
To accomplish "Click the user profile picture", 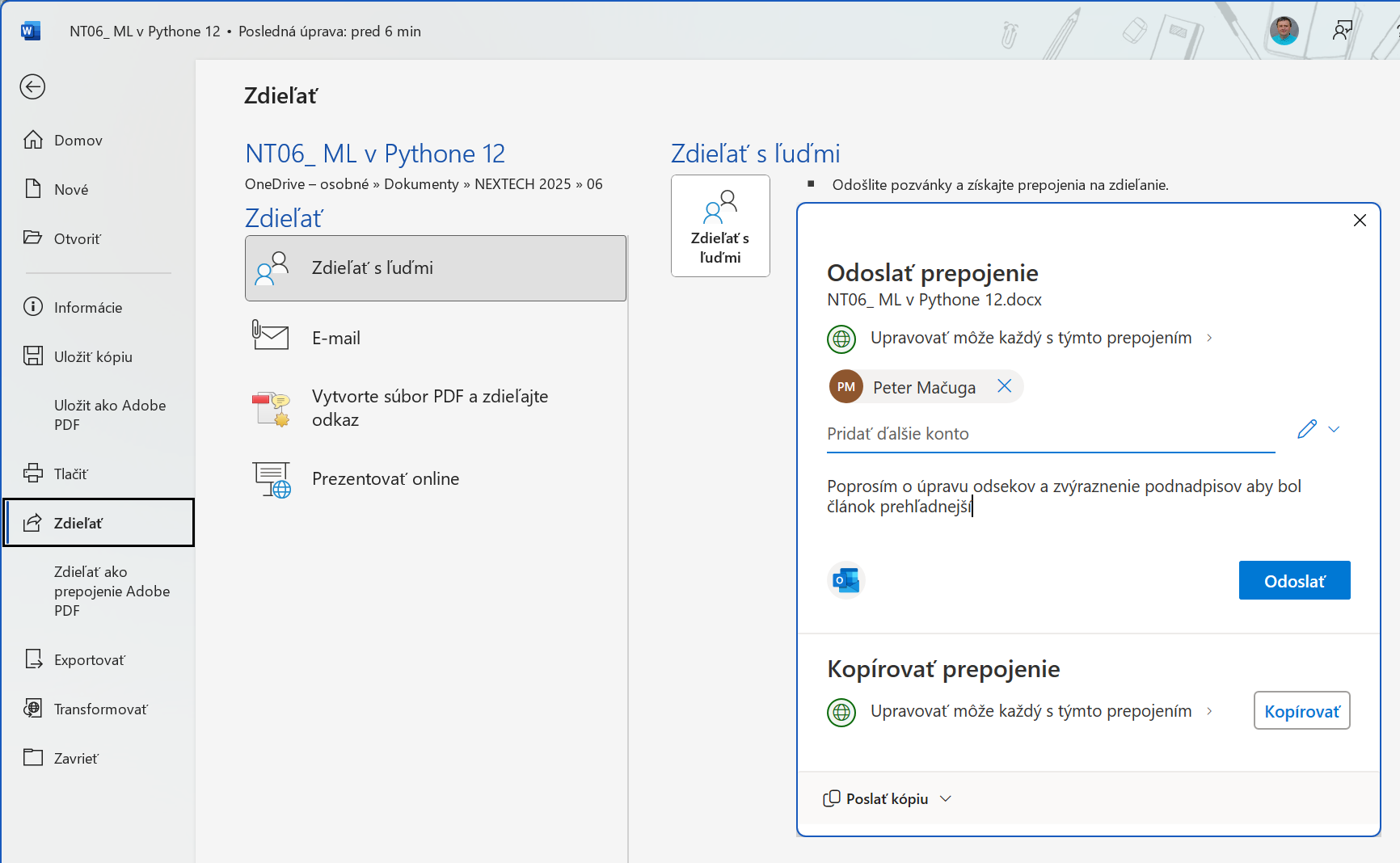I will click(1284, 31).
